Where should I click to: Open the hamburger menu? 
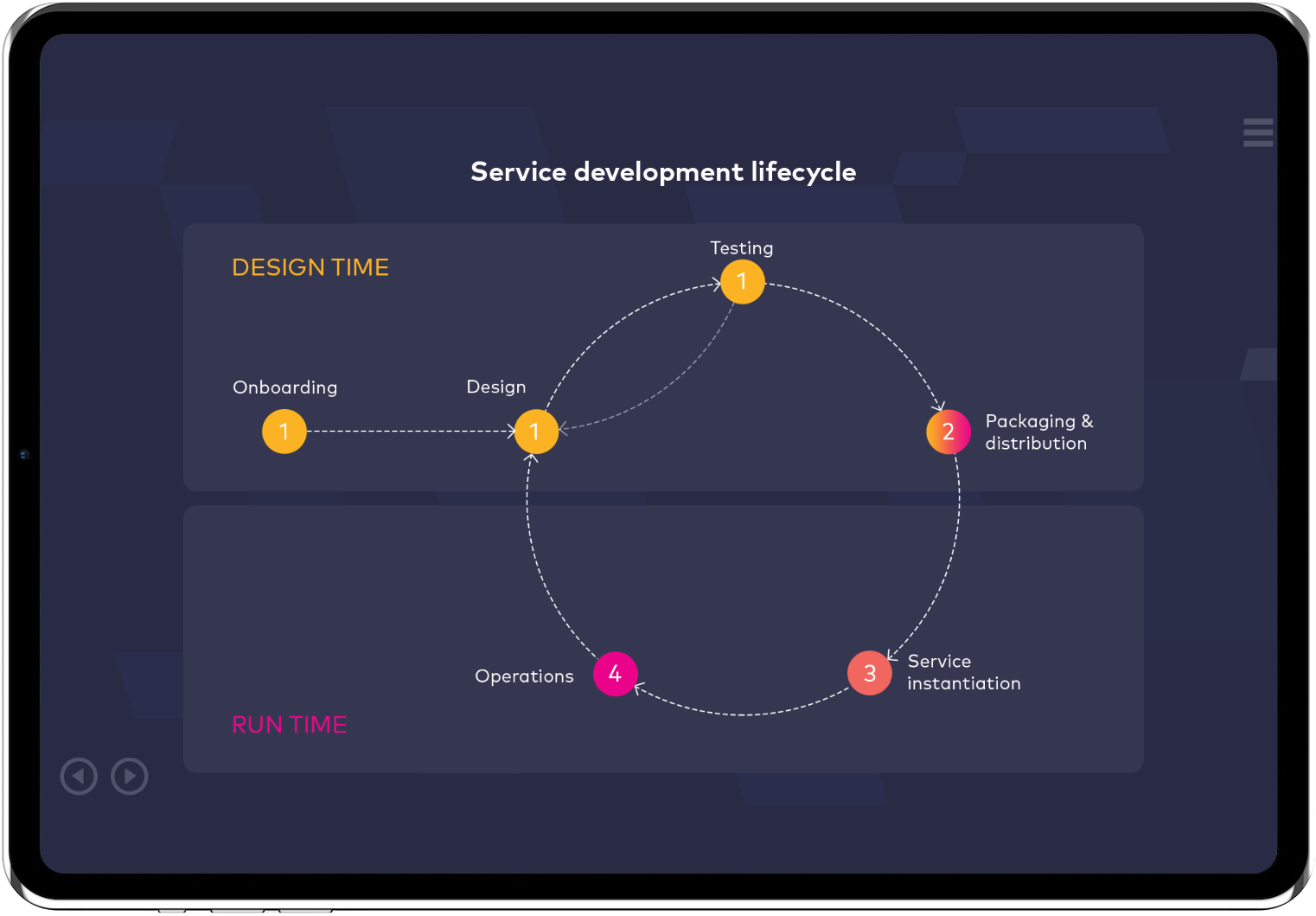tap(1257, 132)
